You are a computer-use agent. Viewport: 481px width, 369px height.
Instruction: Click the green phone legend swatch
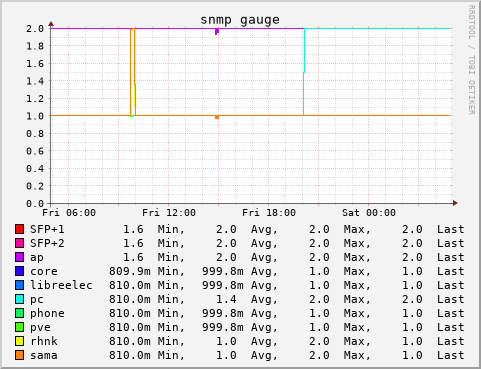(19, 313)
